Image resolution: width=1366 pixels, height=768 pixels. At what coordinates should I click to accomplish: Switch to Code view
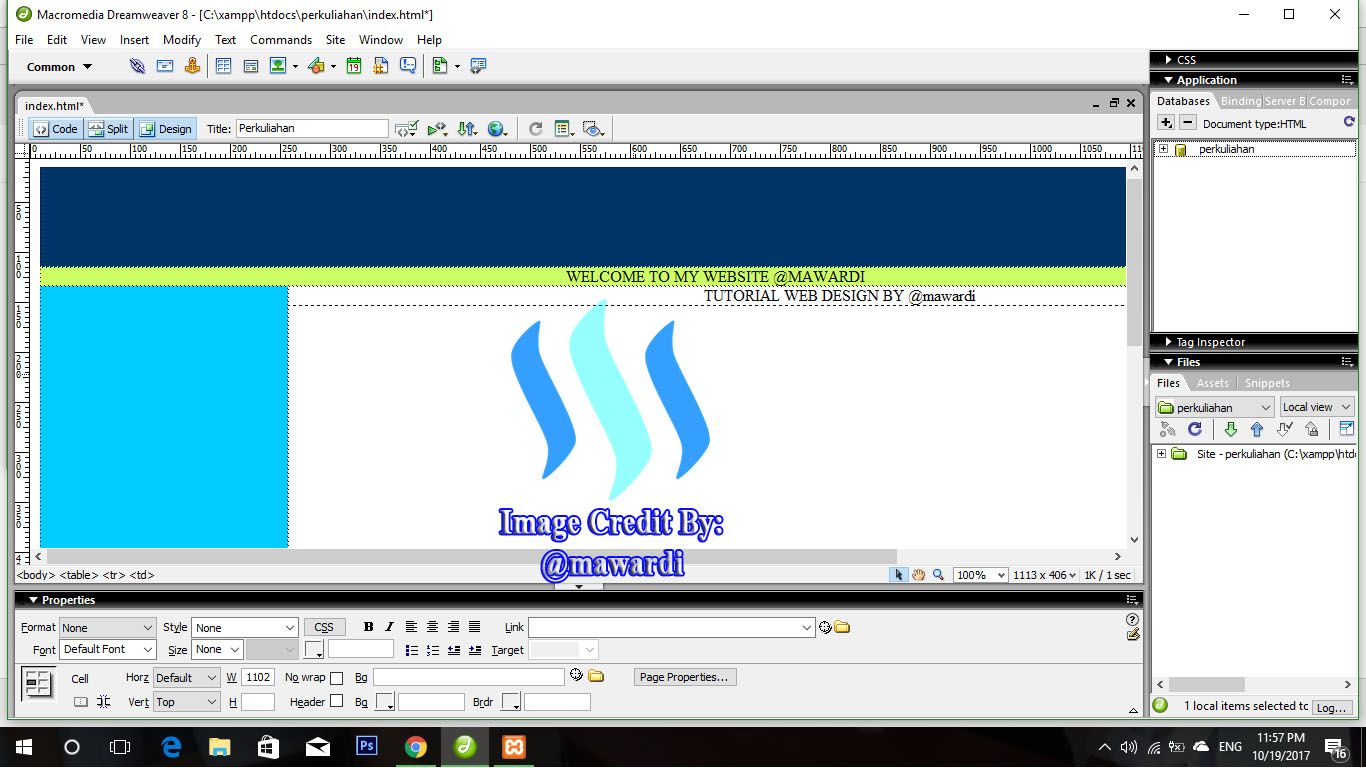pos(55,129)
